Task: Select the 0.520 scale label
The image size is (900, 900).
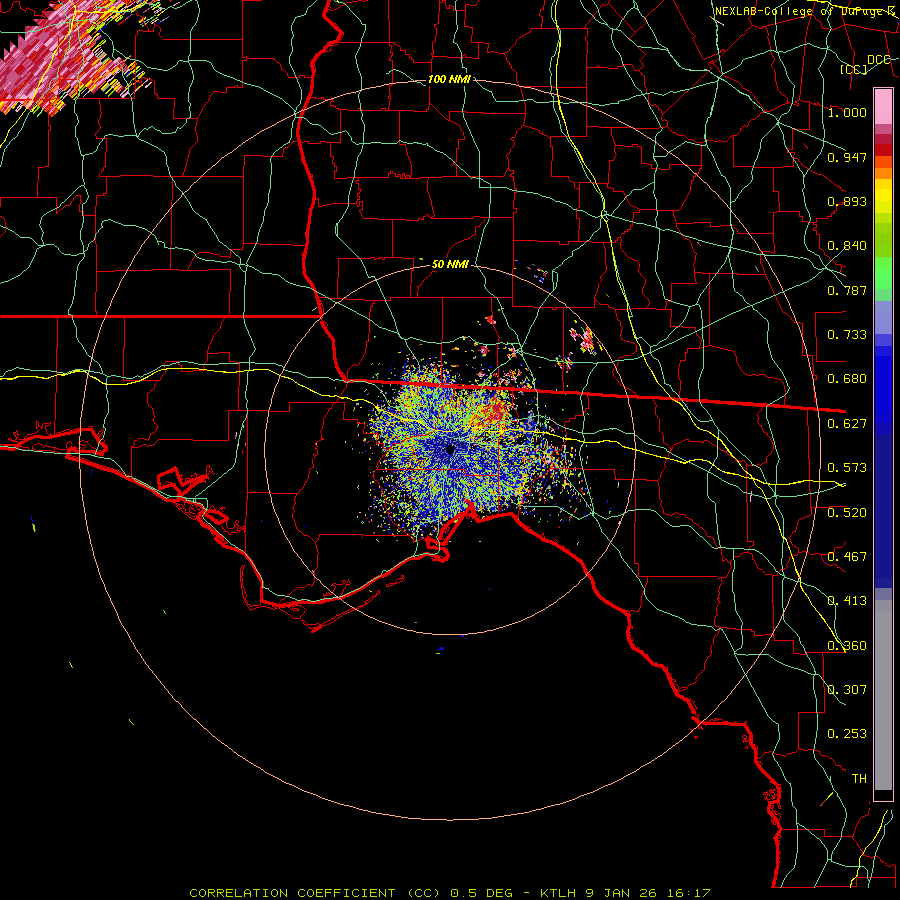Action: tap(847, 513)
